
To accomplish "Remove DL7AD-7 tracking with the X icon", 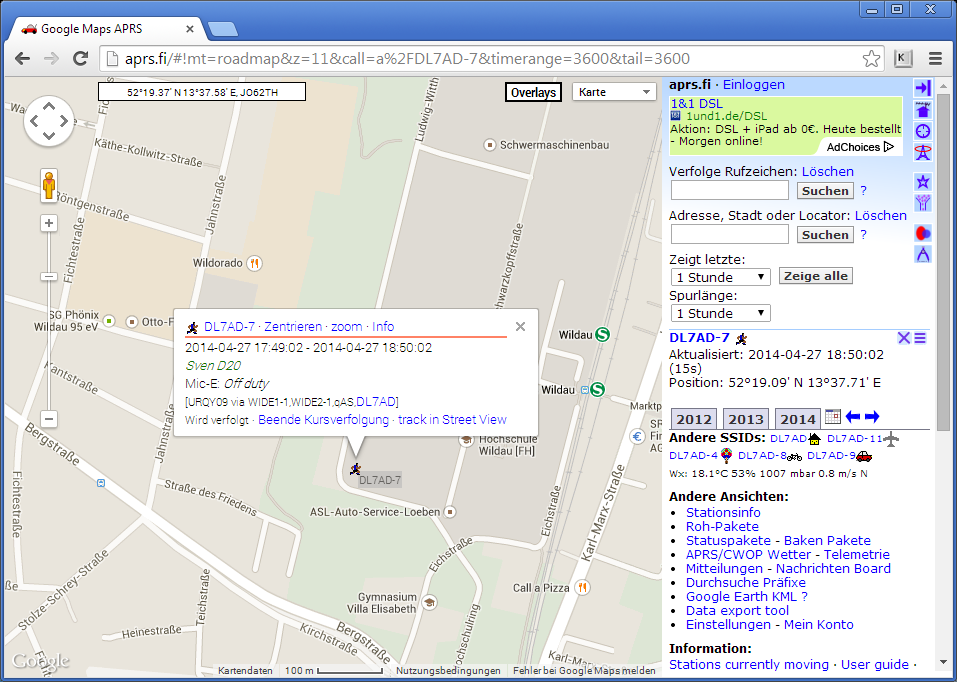I will pos(904,338).
